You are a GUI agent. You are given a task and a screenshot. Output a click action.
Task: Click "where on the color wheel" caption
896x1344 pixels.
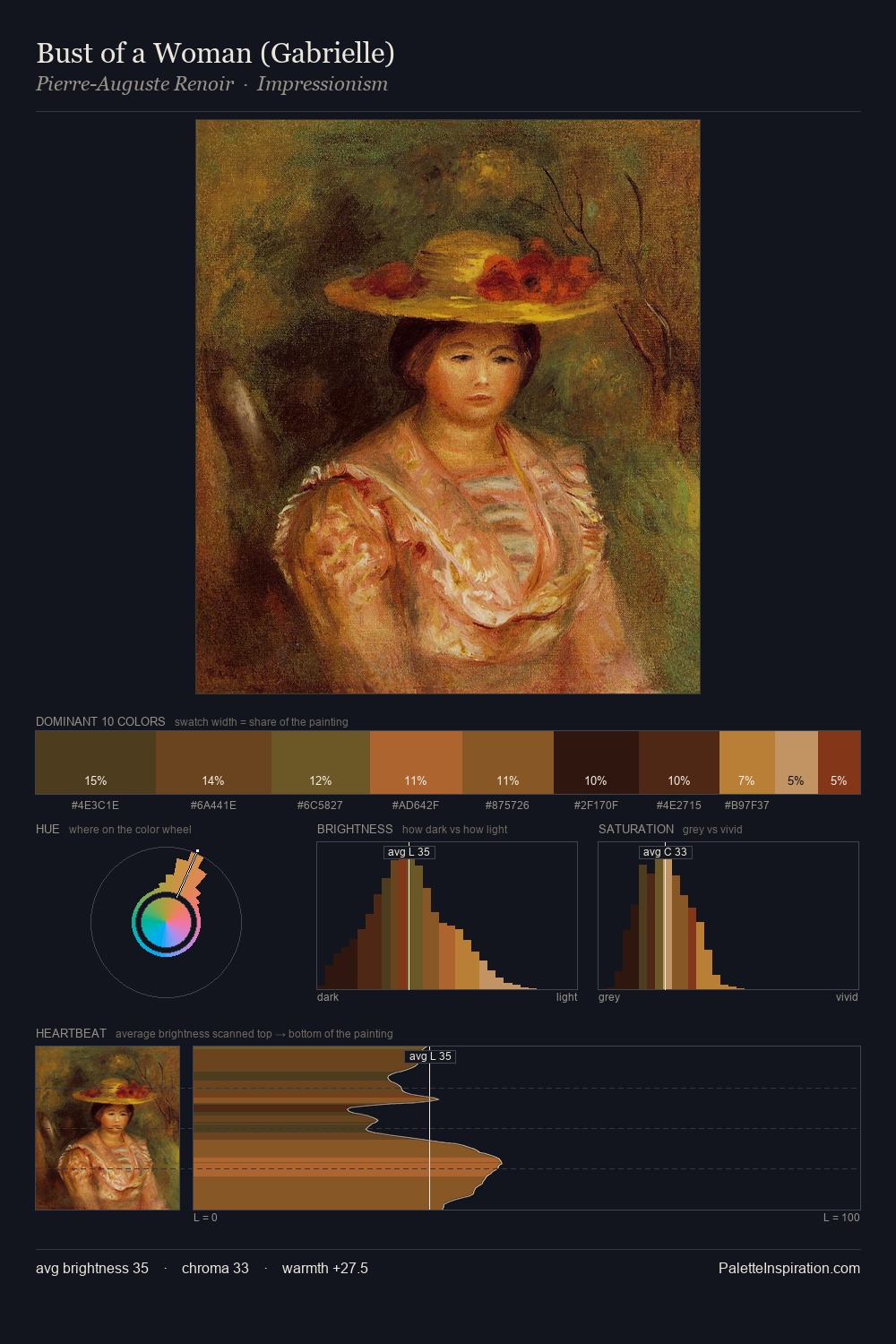130,830
